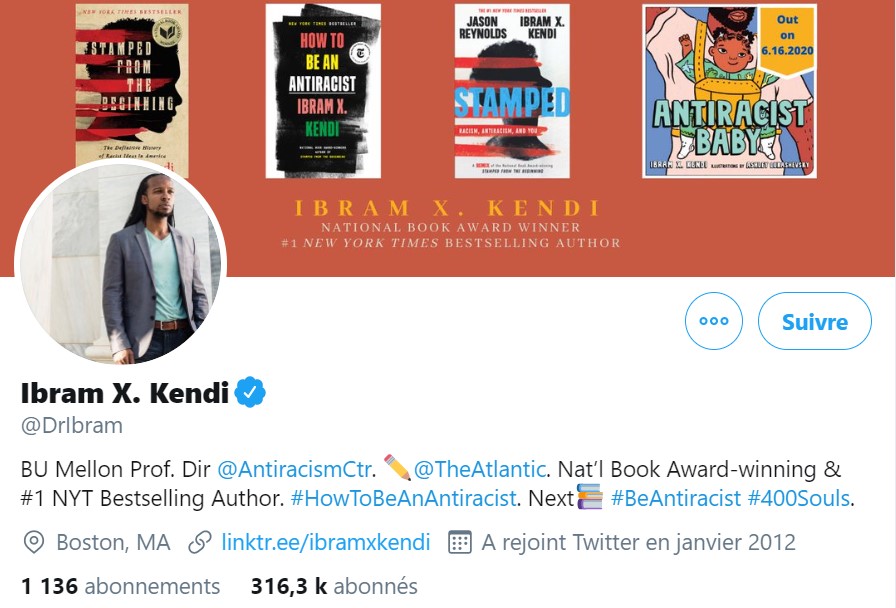Click the location pin icon

click(x=34, y=542)
